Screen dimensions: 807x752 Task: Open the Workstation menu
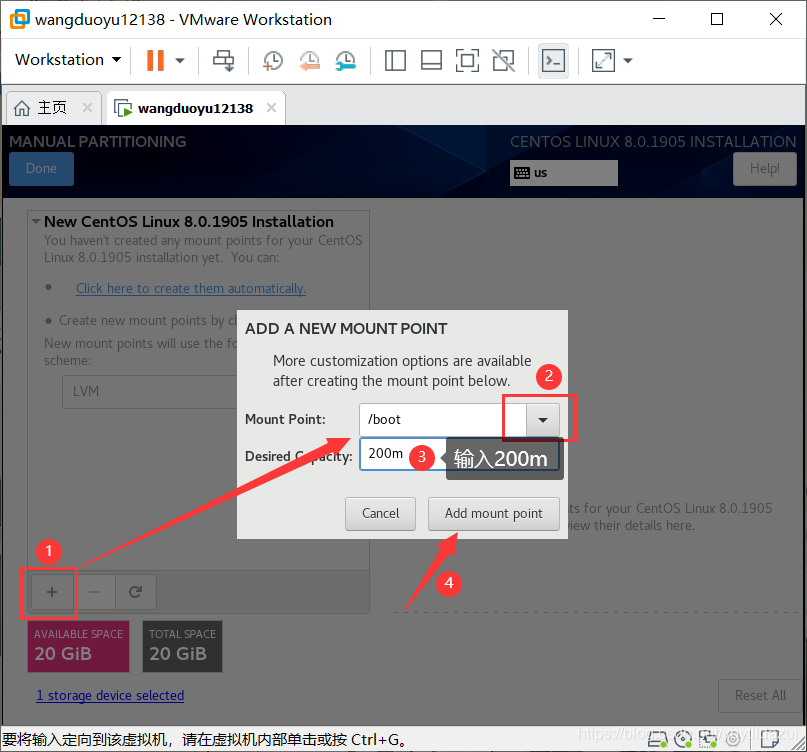point(68,60)
